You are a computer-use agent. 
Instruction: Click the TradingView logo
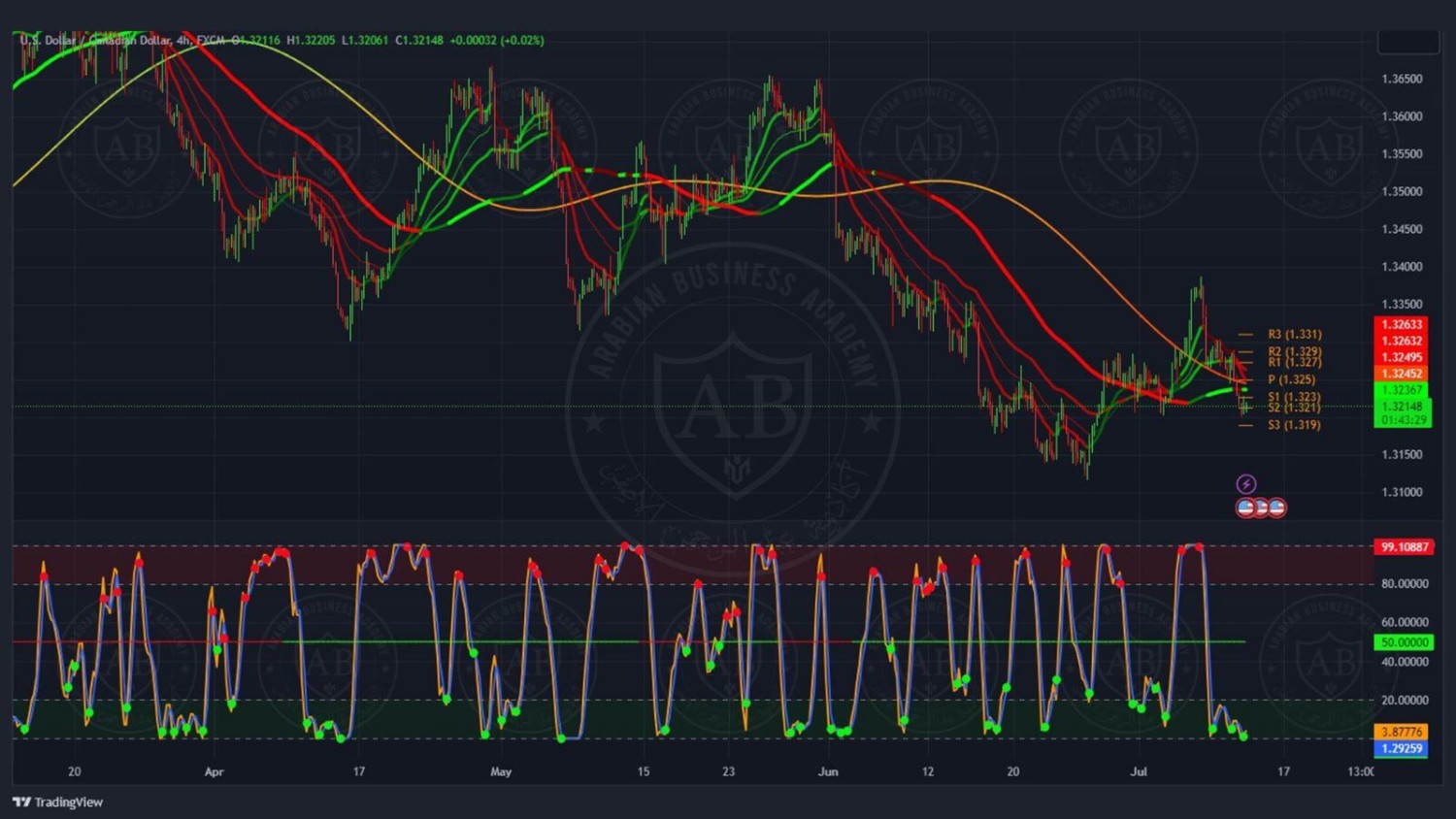point(57,802)
